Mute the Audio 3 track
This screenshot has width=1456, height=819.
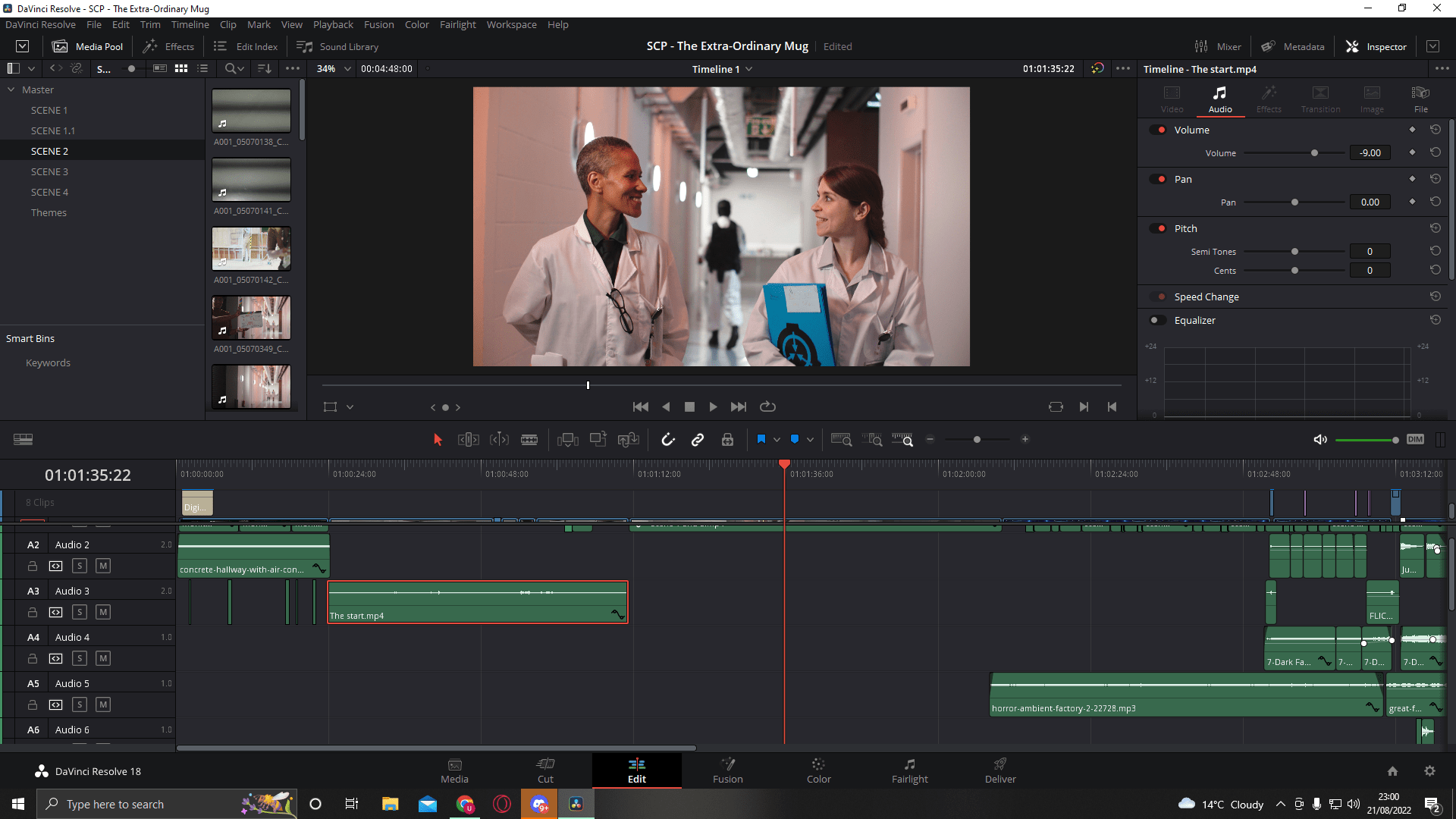tap(103, 612)
